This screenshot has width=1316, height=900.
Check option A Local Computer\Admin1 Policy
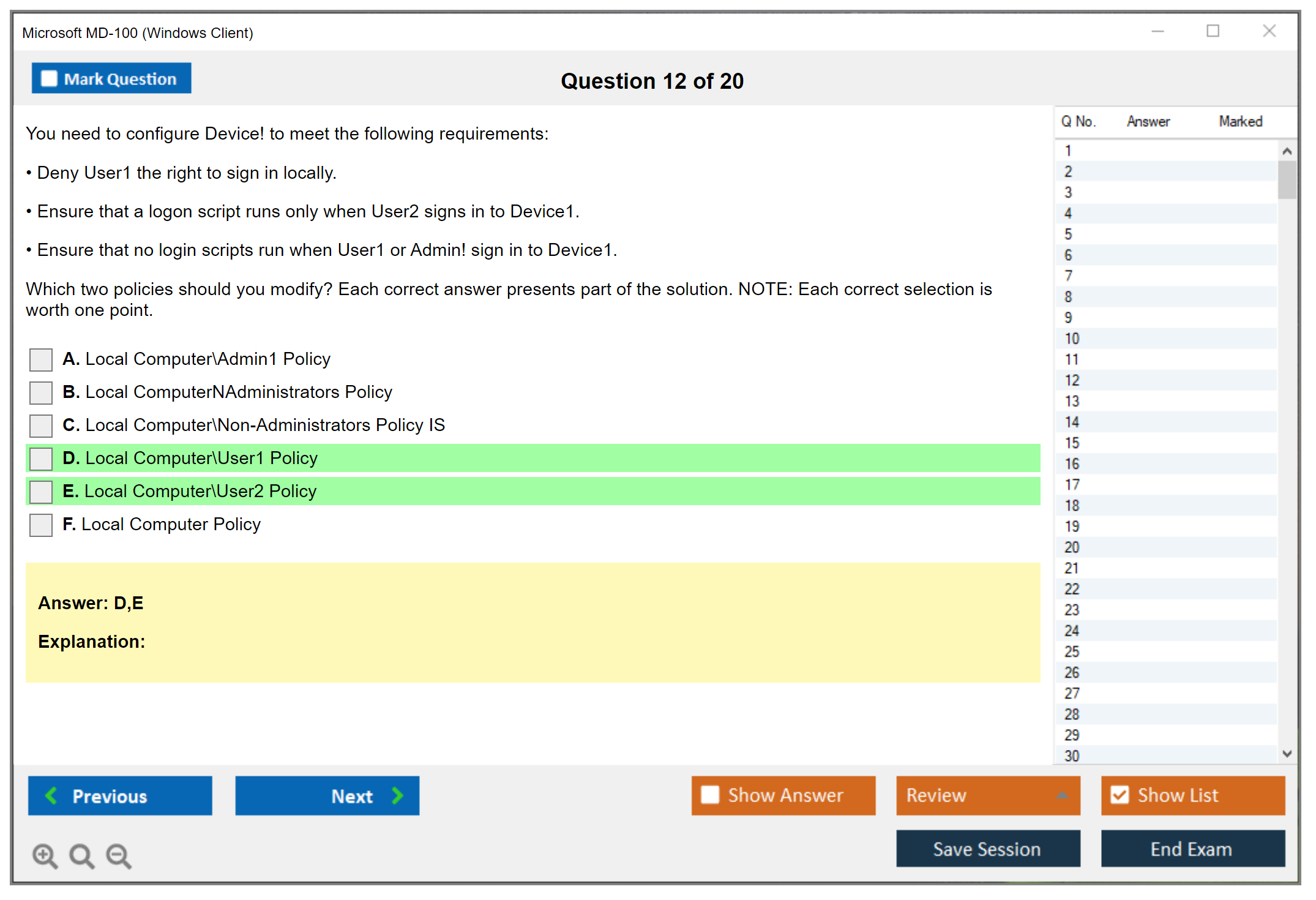(x=41, y=359)
